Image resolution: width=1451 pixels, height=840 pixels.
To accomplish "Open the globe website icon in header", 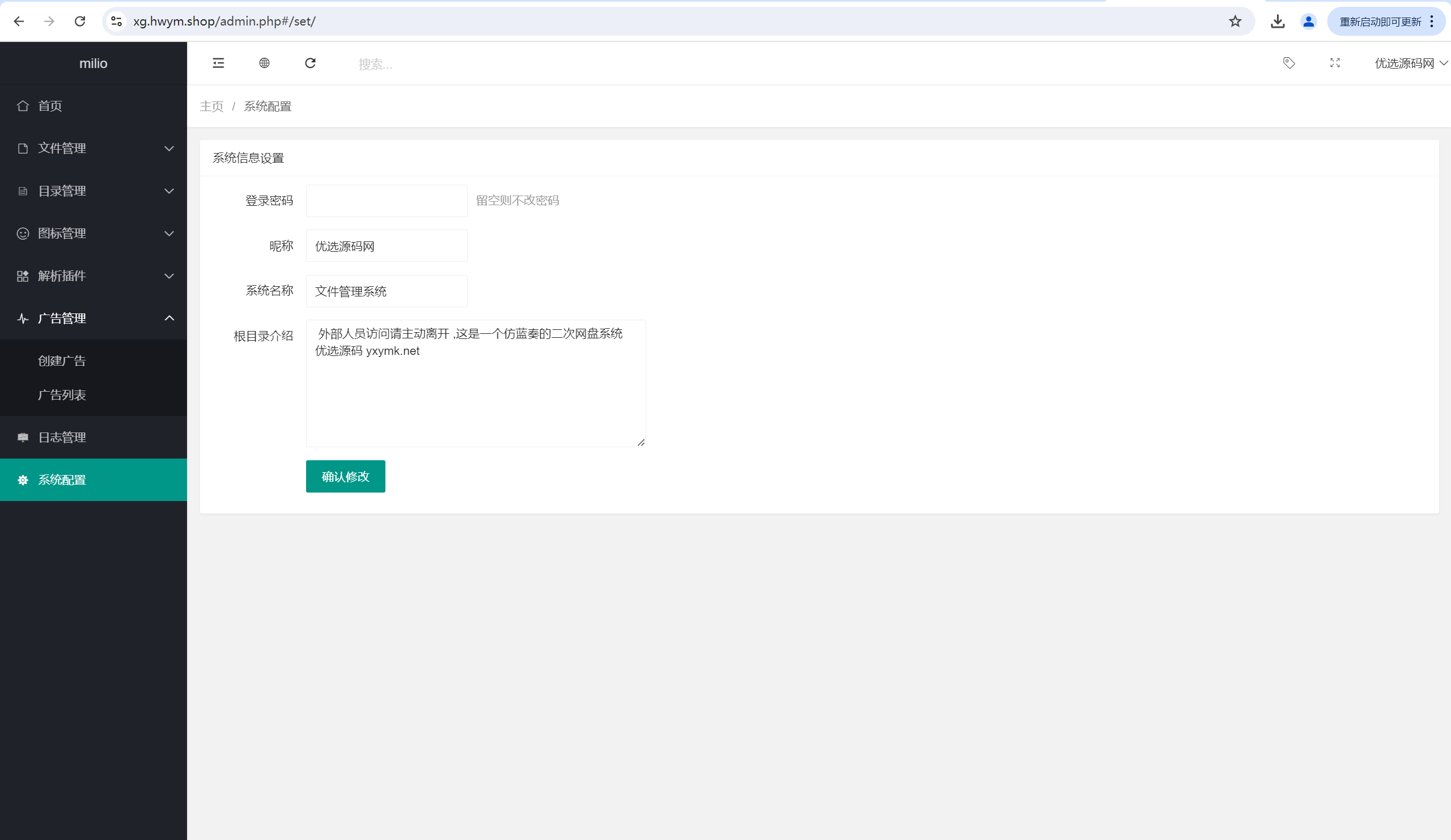I will (264, 63).
